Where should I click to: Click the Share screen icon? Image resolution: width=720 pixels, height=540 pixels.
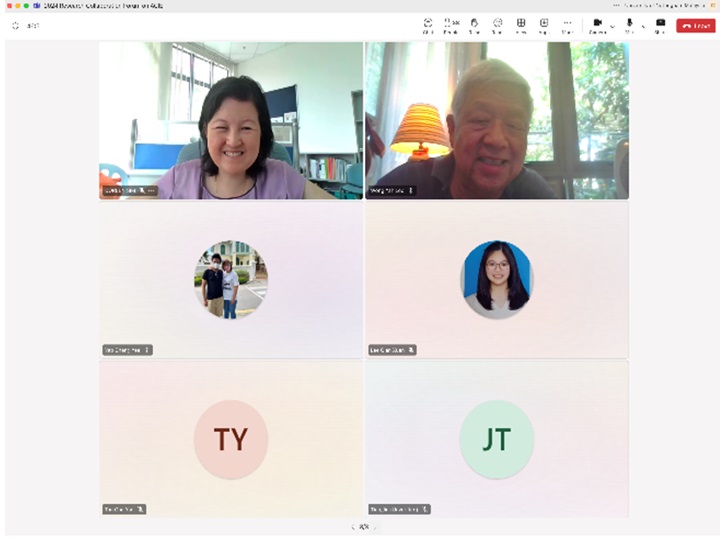660,24
